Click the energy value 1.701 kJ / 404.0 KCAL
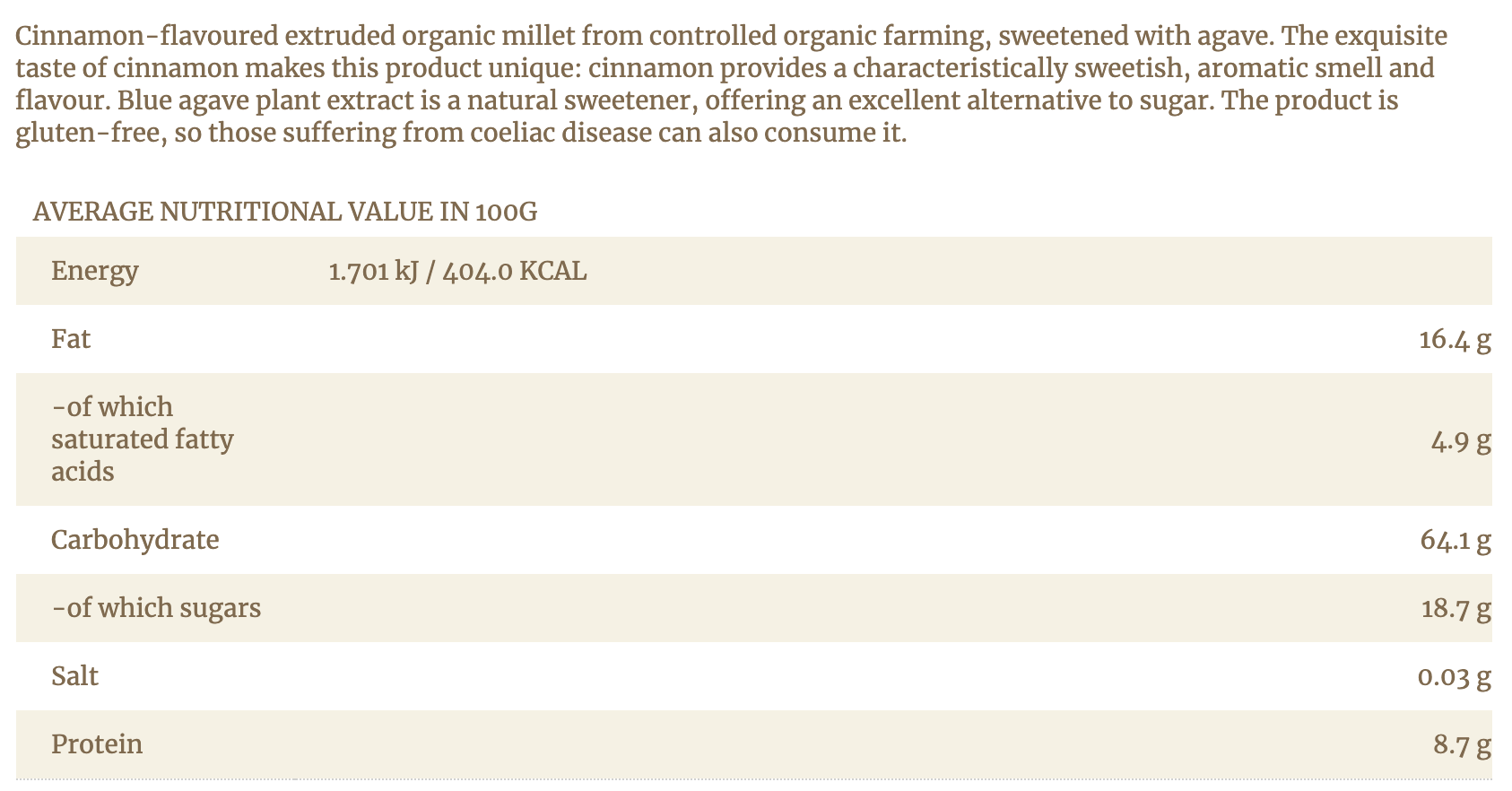Screen dimensions: 1512x791 tap(457, 271)
